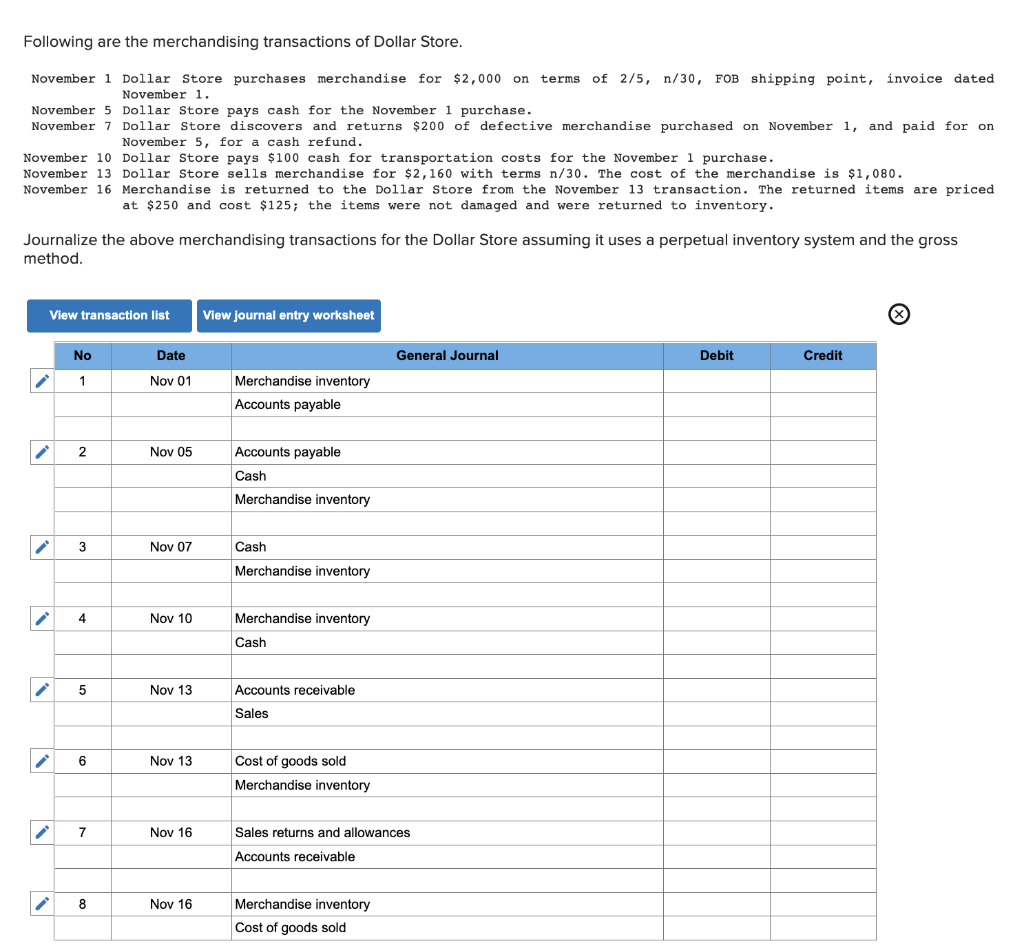Viewport: 1024px width, 948px height.
Task: Click the edit pencil for entry 2
Action: 41,452
